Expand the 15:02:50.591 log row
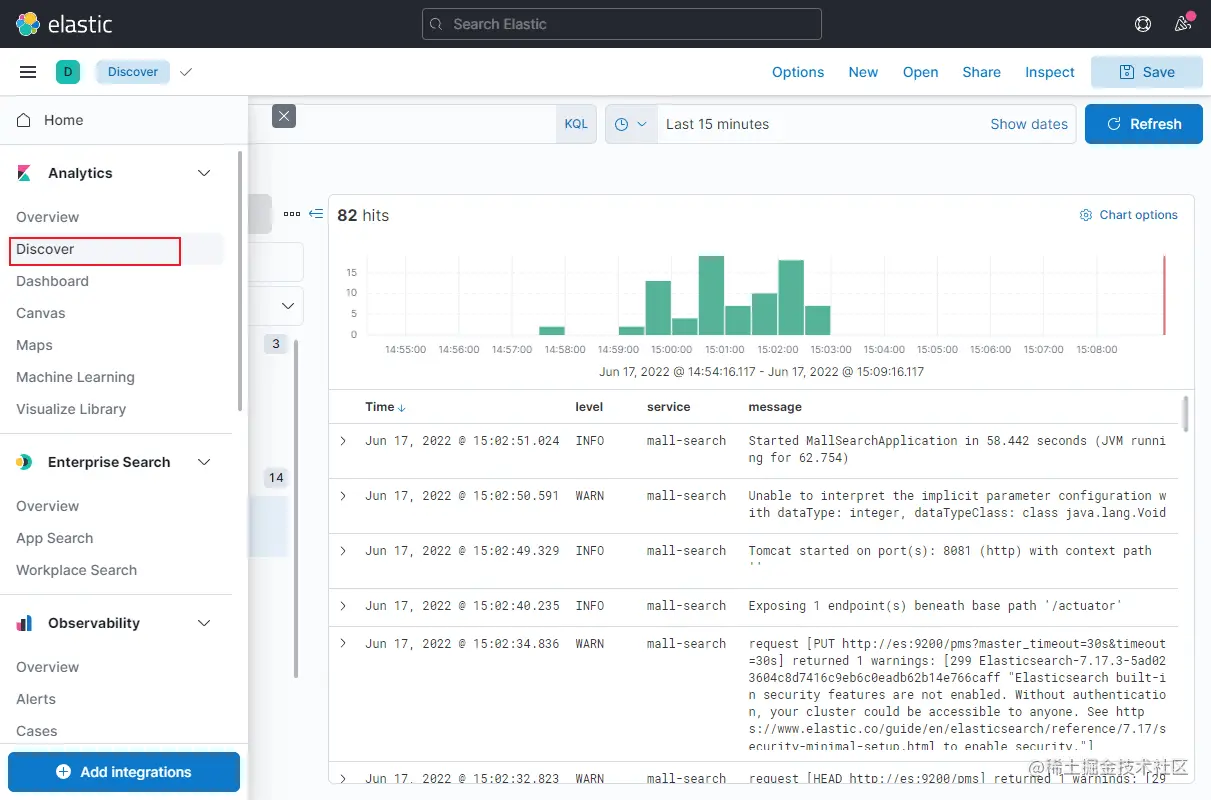This screenshot has height=800, width=1211. 343,496
